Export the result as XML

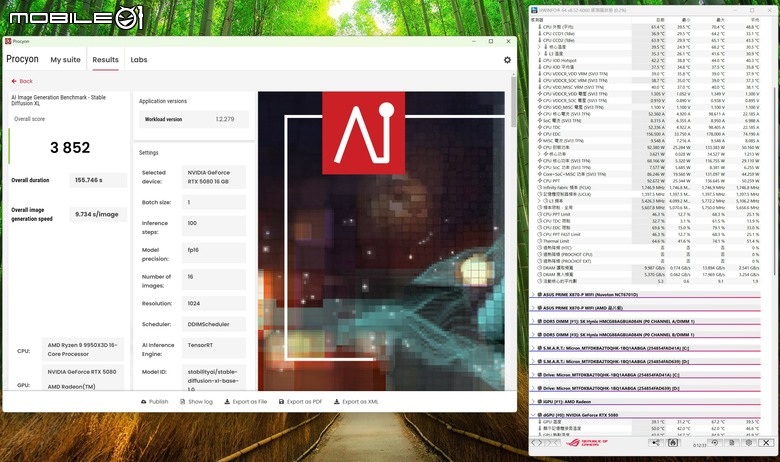(356, 401)
